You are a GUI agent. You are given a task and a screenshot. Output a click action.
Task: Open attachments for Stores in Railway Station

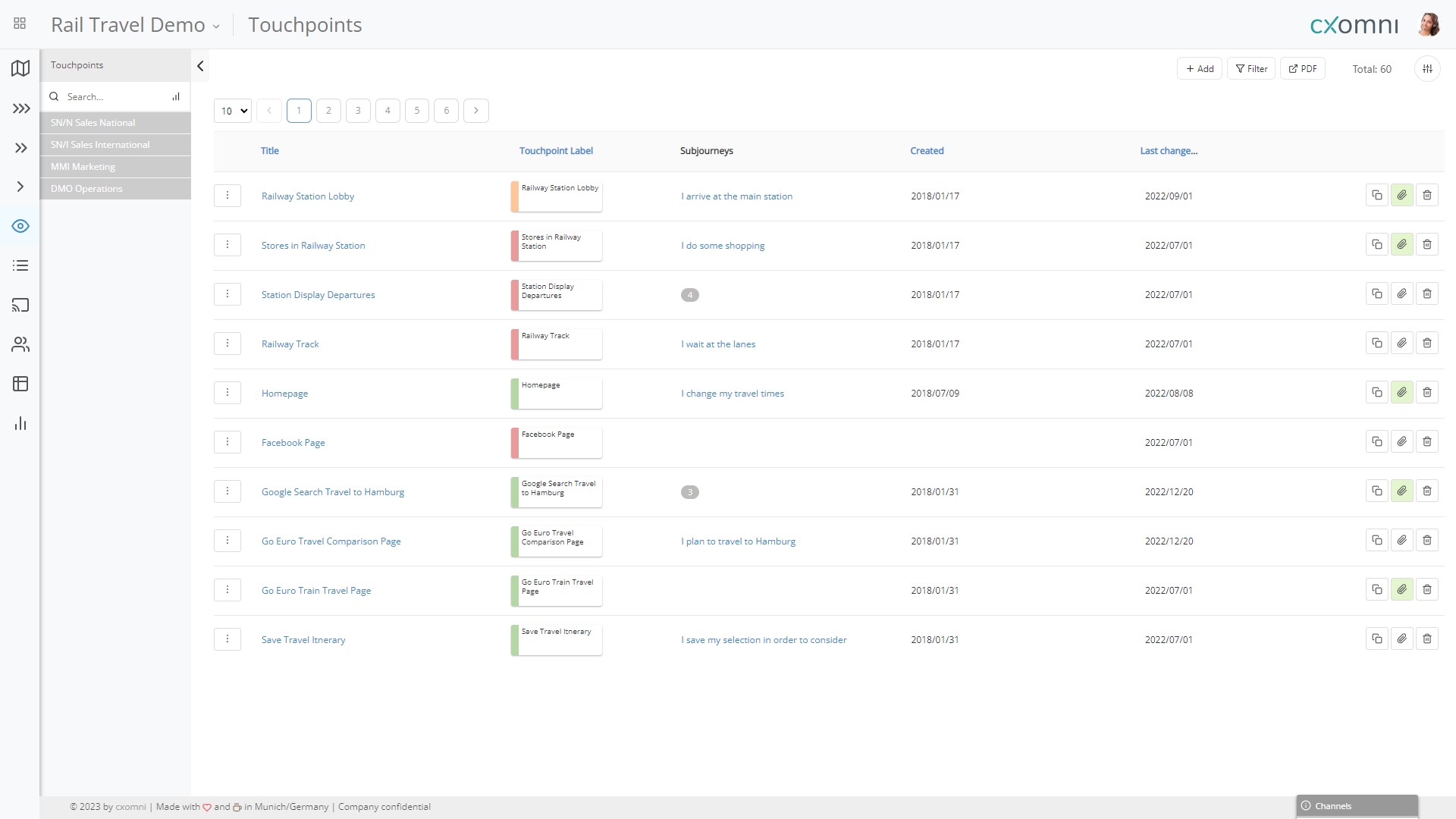coord(1401,245)
